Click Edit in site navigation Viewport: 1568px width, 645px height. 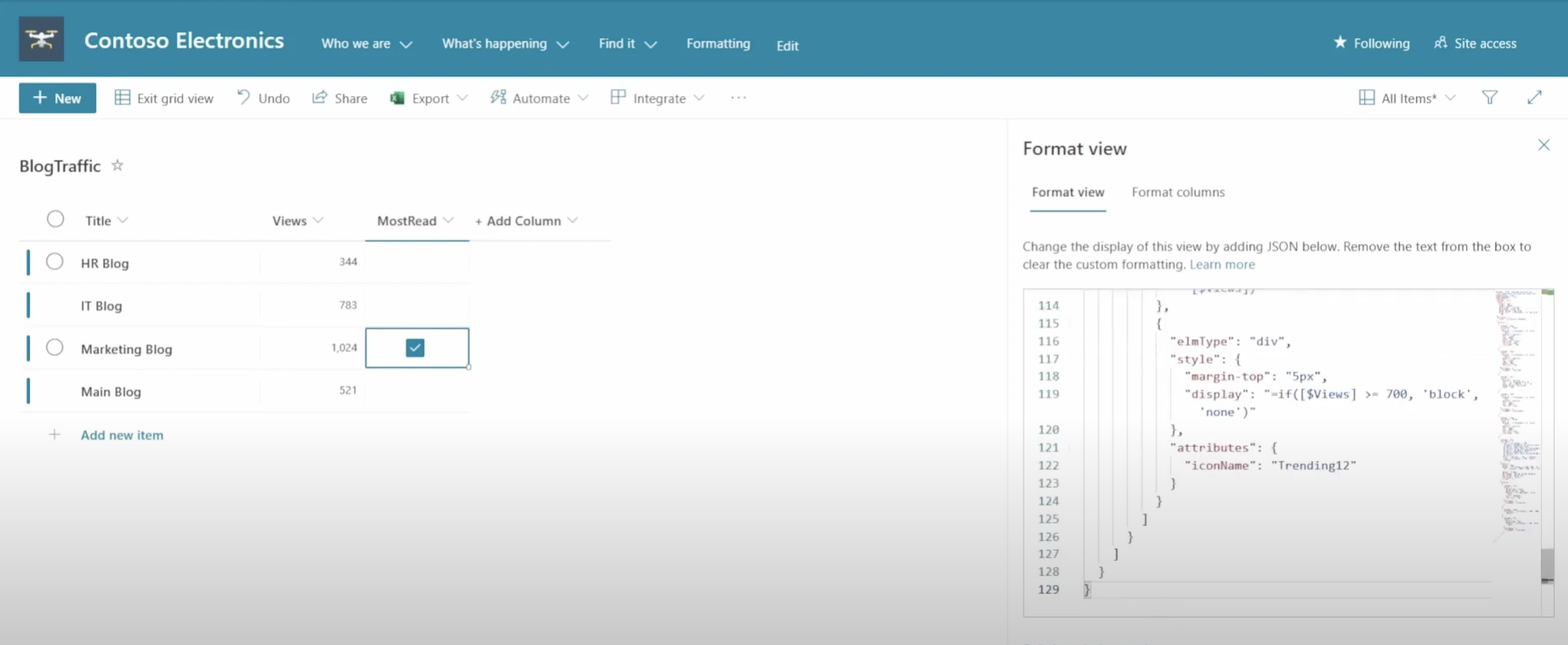click(x=787, y=46)
